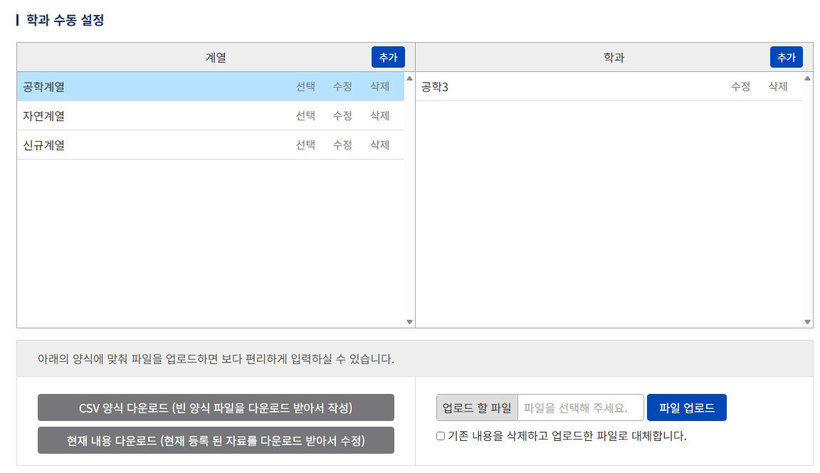Modify 신규계열 using 수정
This screenshot has height=473, width=820.
[x=342, y=145]
